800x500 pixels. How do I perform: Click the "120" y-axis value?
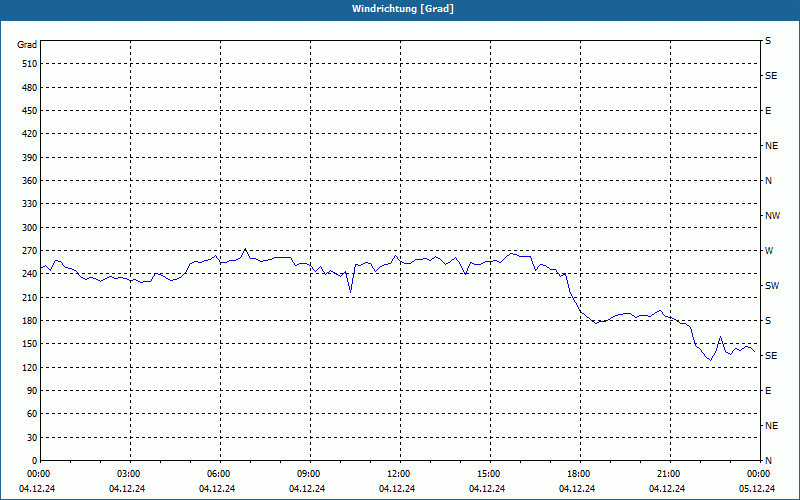pos(30,368)
